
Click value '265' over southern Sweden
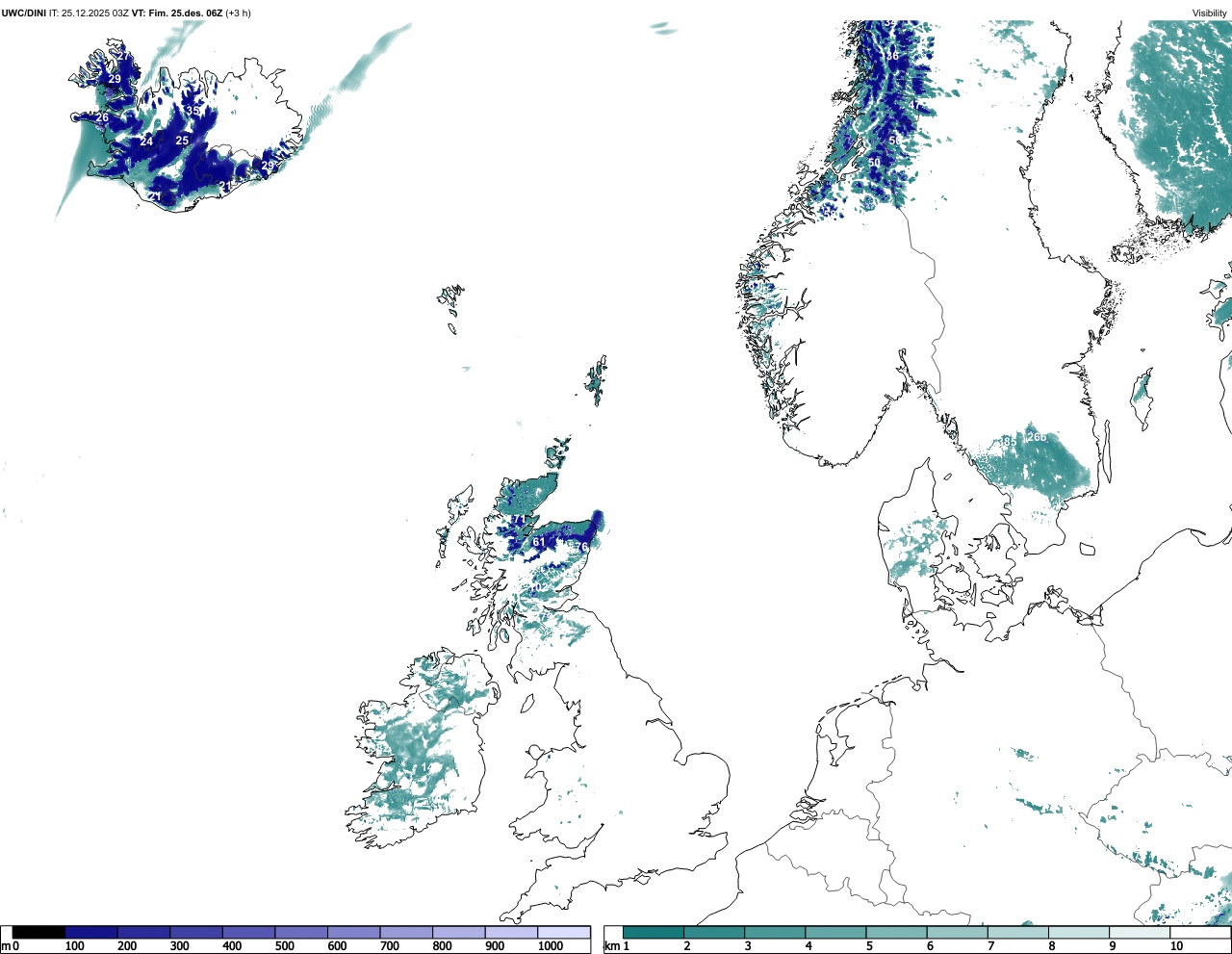coord(1037,438)
